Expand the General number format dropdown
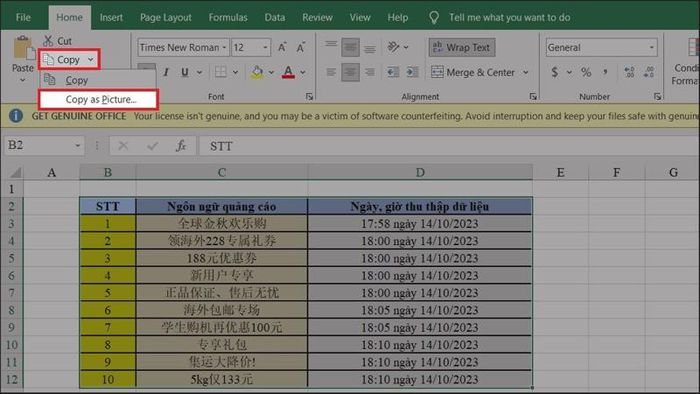 tap(651, 47)
